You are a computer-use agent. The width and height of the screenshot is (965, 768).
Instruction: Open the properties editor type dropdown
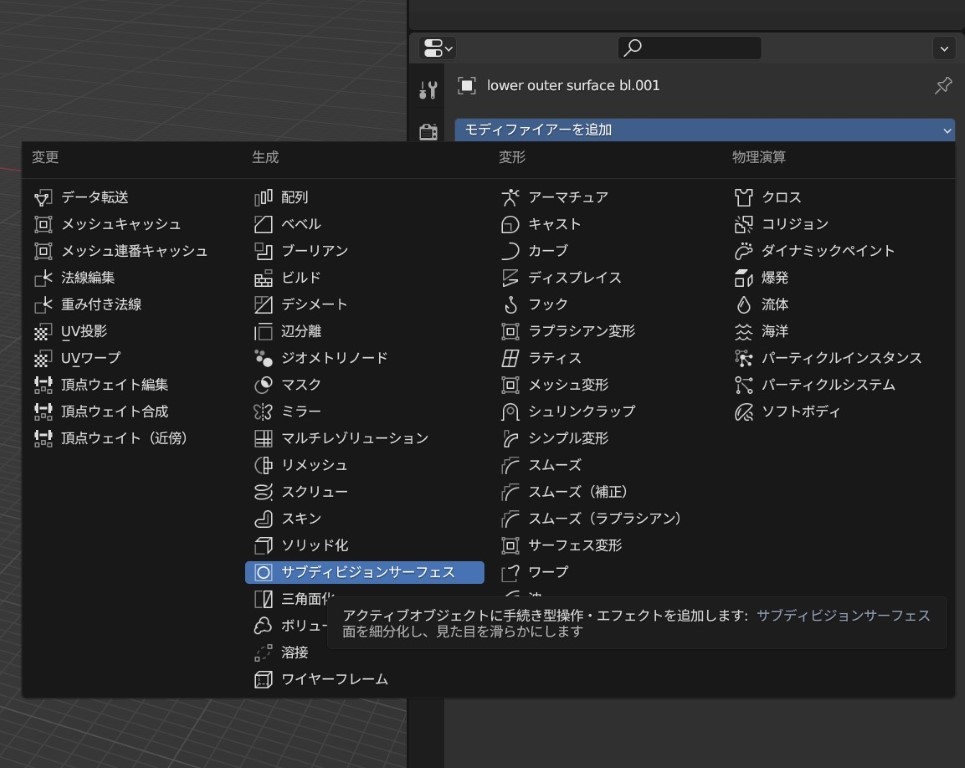click(x=438, y=48)
